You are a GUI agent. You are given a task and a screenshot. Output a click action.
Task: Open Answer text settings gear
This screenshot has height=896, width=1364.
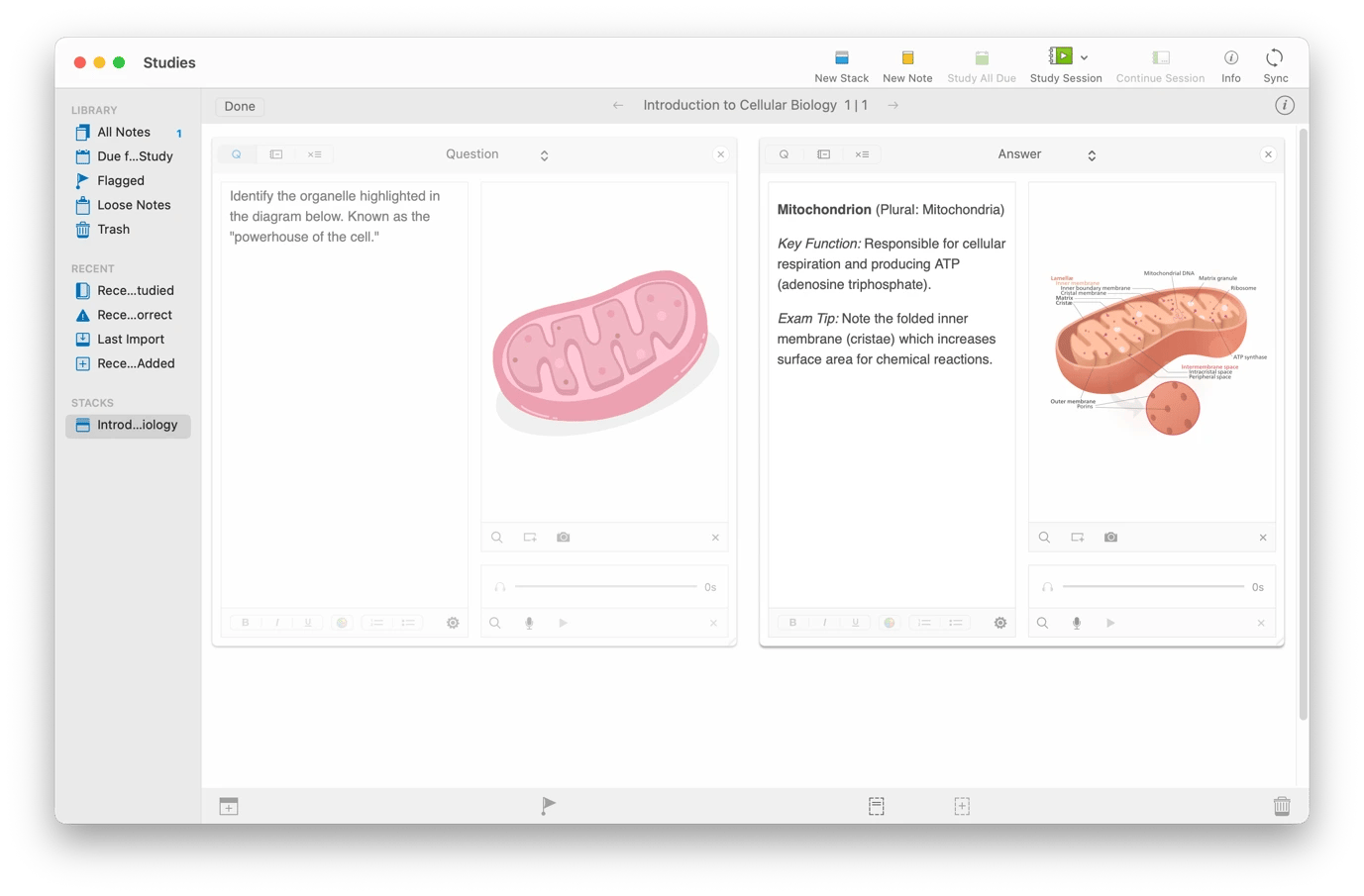tap(1000, 623)
